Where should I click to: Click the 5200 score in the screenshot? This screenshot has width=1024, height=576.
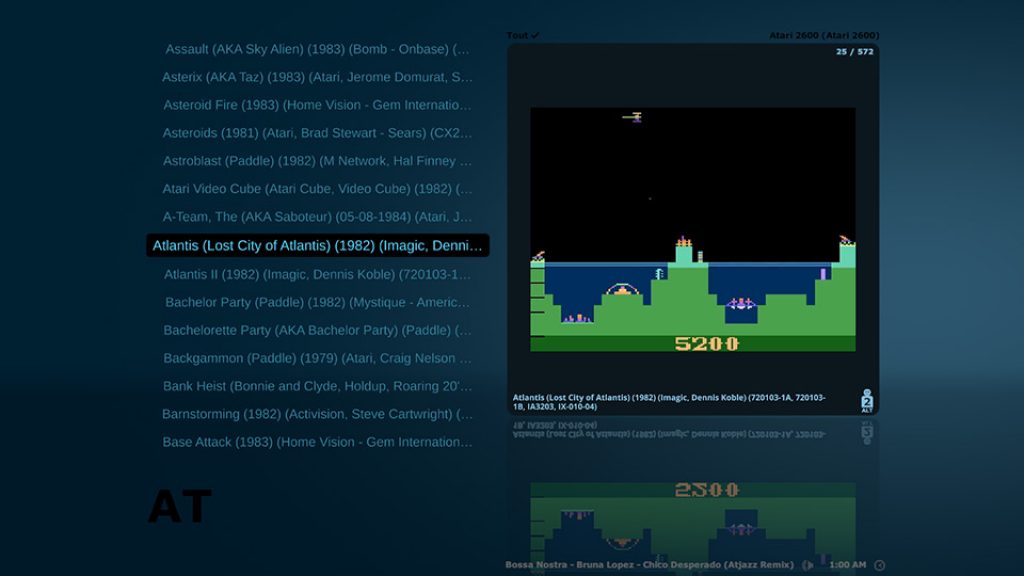point(706,344)
